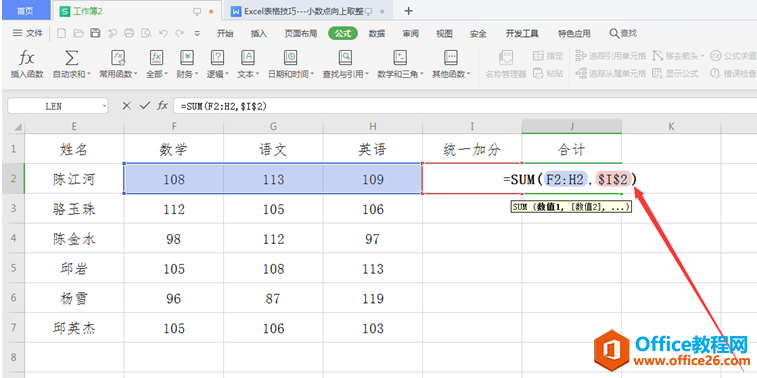The image size is (757, 378).
Task: Confirm formula with the checkmark icon
Action: (144, 106)
